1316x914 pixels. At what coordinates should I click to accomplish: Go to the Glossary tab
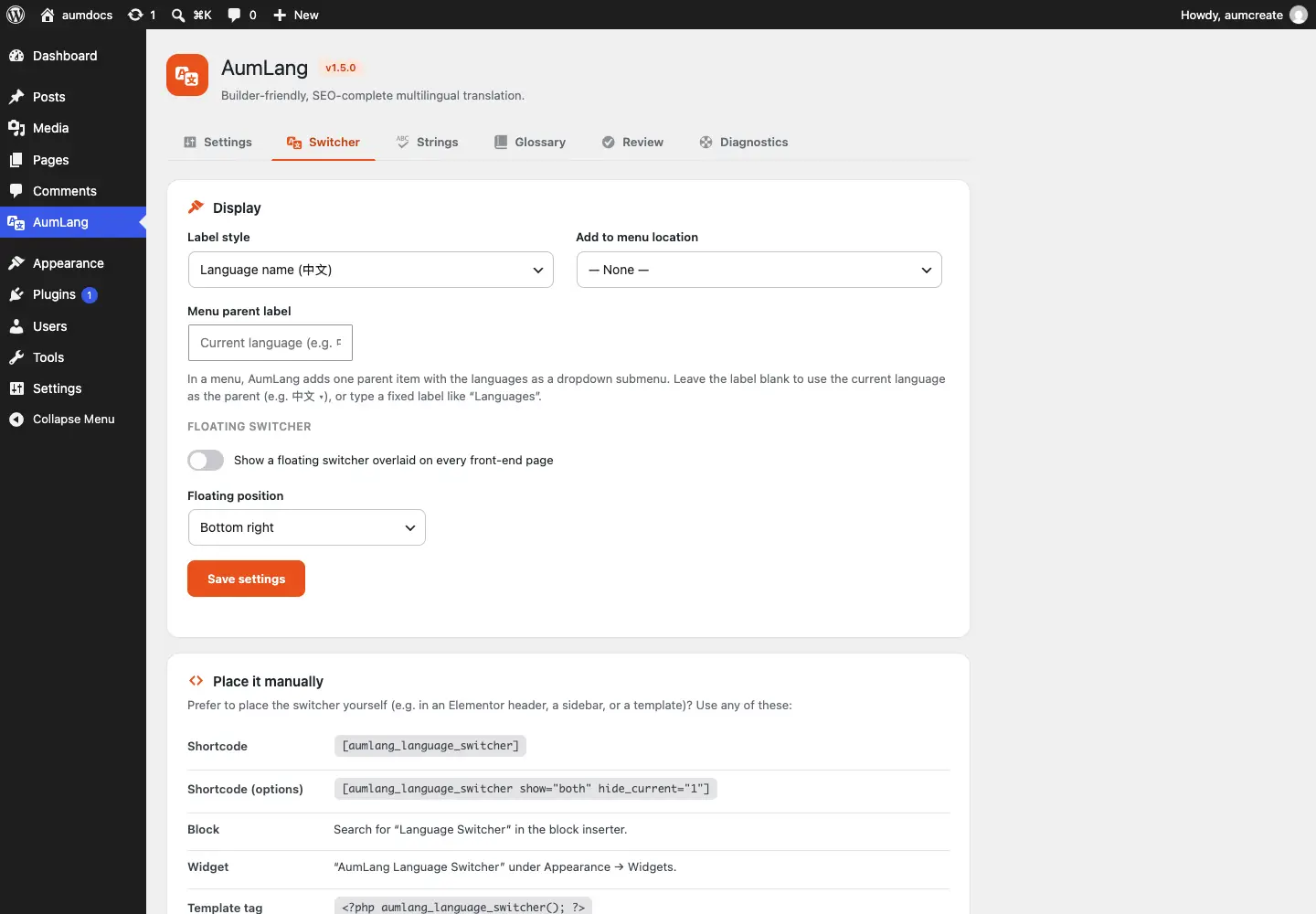[x=530, y=143]
